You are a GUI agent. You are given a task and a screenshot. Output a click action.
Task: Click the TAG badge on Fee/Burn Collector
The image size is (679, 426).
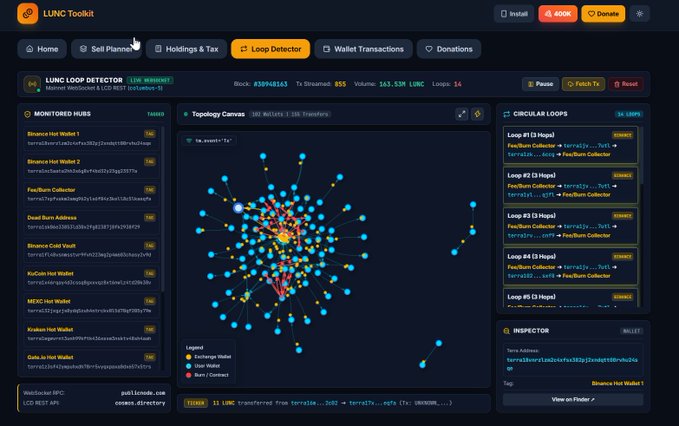tap(150, 190)
